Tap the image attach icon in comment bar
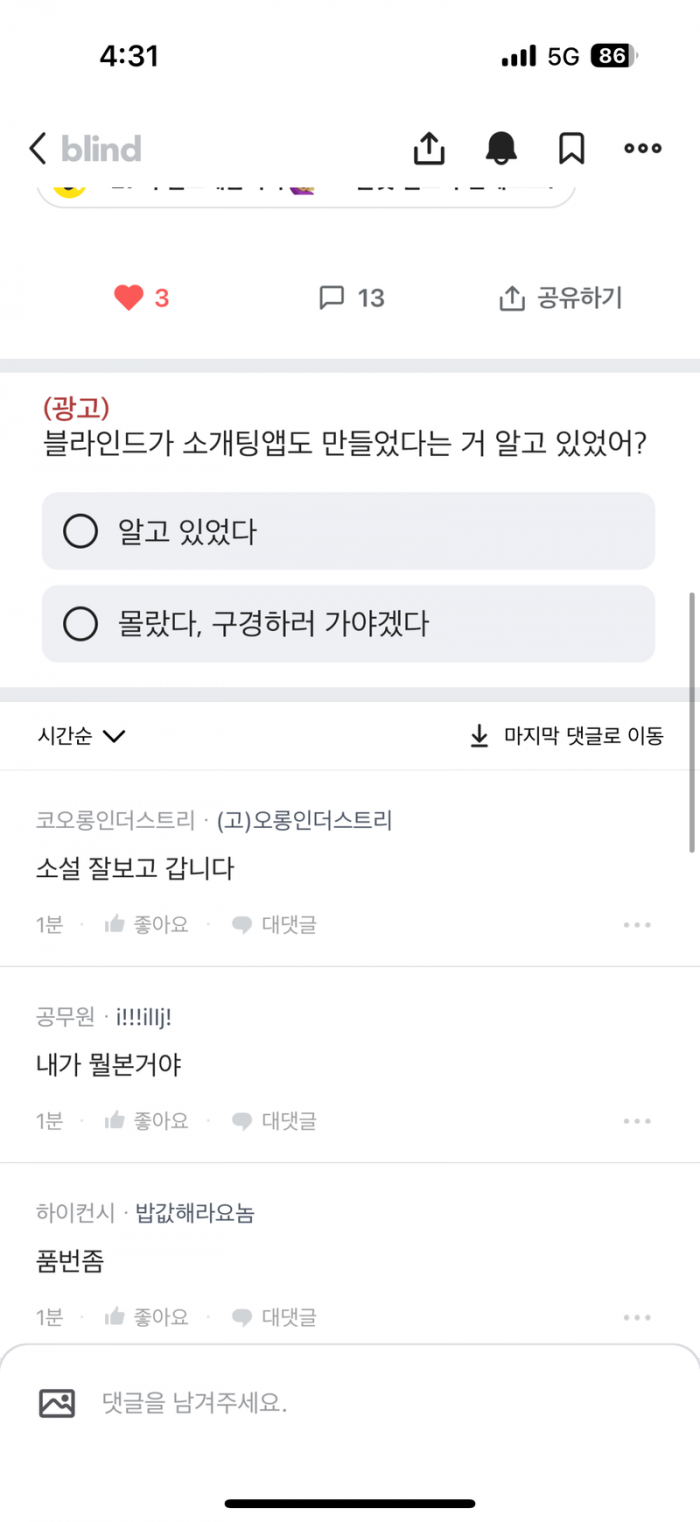This screenshot has height=1522, width=700. tap(57, 1403)
